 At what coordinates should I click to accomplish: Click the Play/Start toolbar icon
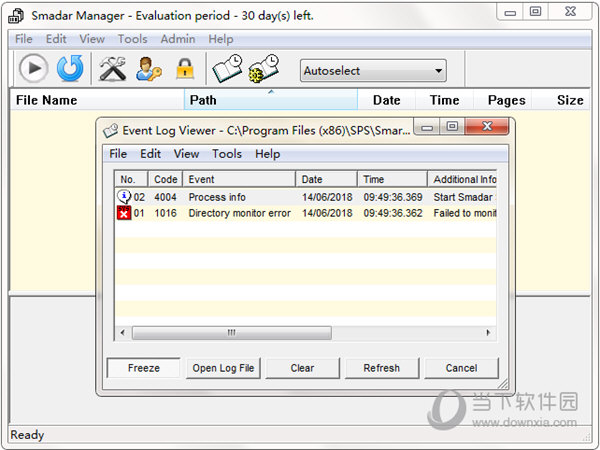[34, 68]
